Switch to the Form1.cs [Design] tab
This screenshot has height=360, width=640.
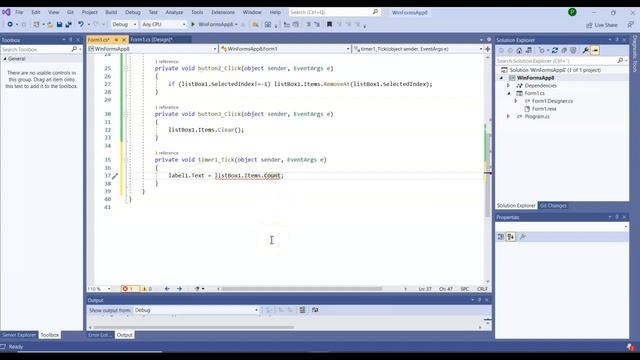[151, 40]
